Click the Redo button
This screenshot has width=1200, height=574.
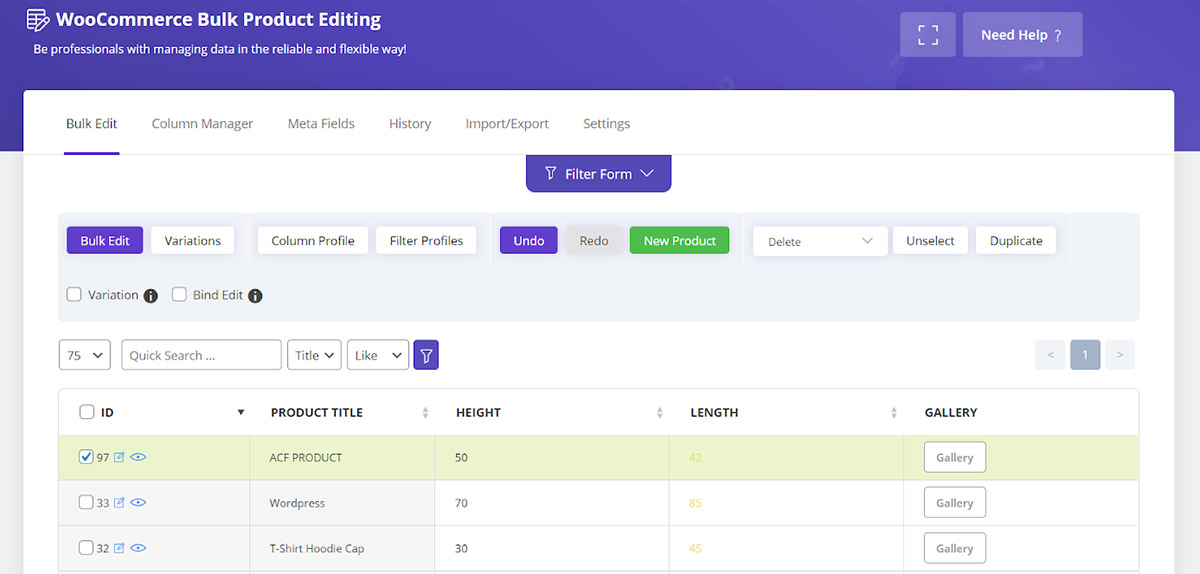(x=594, y=241)
